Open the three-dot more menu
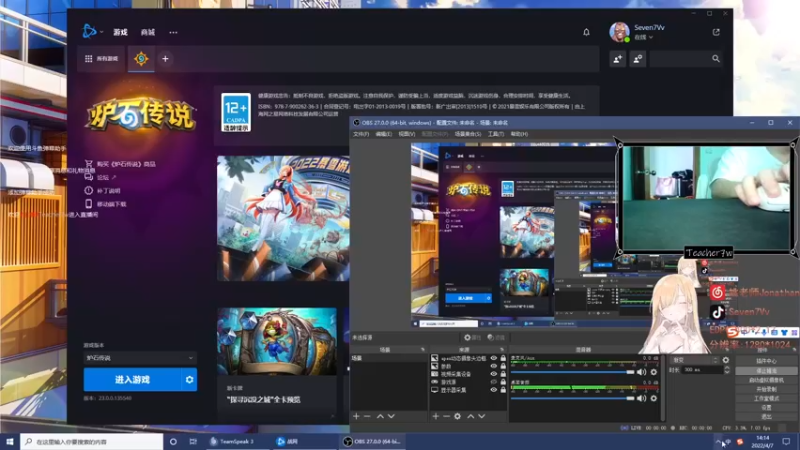The width and height of the screenshot is (800, 450). tap(173, 32)
